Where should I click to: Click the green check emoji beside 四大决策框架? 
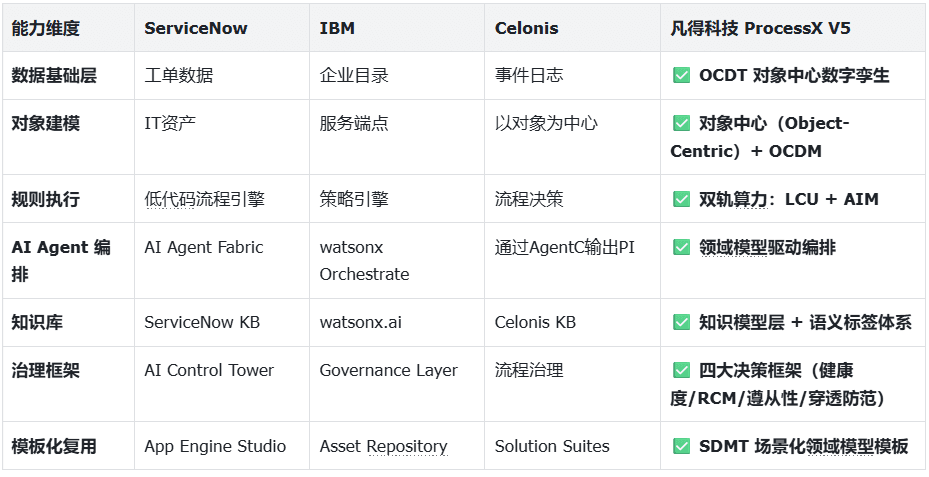[x=681, y=371]
